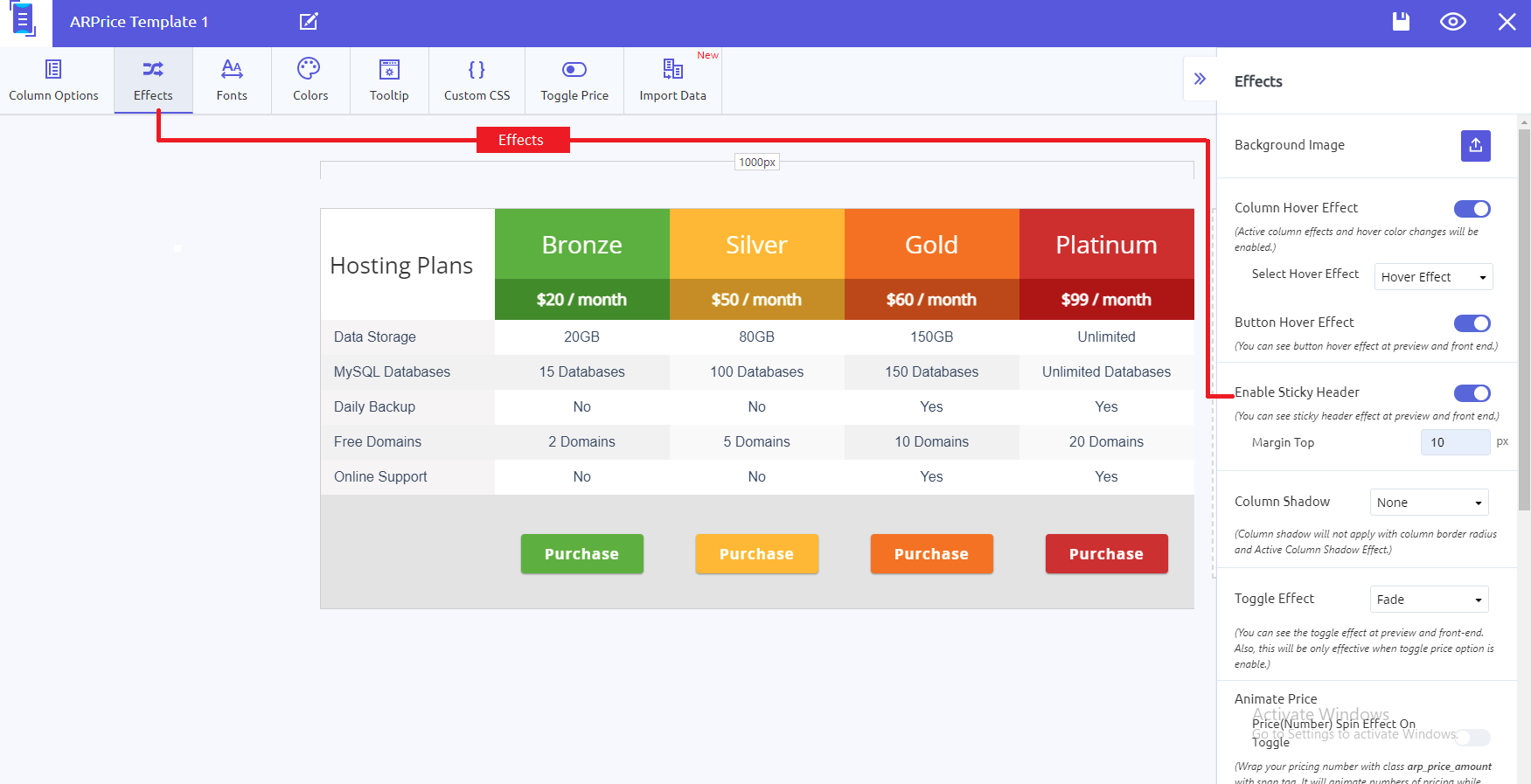Viewport: 1531px width, 784px height.
Task: Open the Column Options tab
Action: (x=53, y=80)
